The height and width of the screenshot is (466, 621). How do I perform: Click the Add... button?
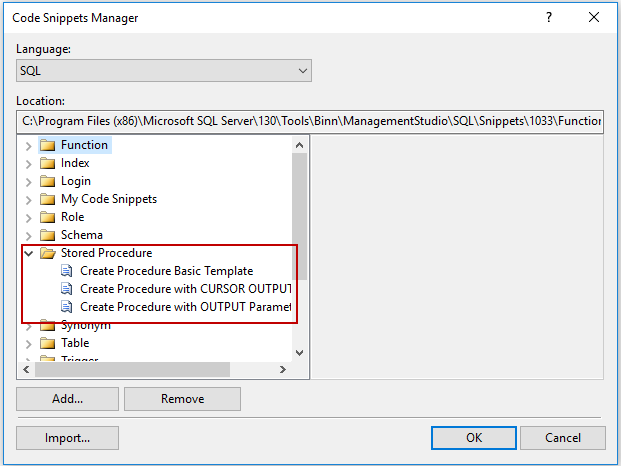click(67, 399)
